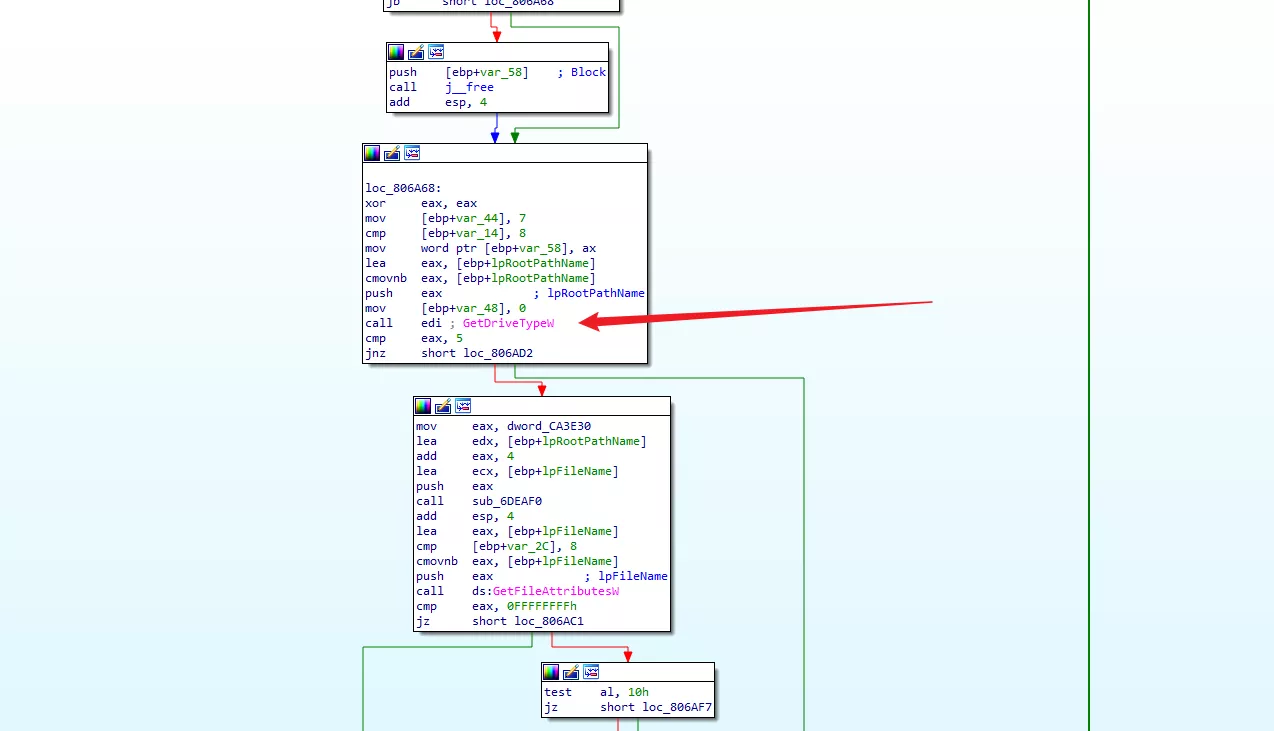Click the group nodes icon on j__free block
The image size is (1274, 731).
436,52
